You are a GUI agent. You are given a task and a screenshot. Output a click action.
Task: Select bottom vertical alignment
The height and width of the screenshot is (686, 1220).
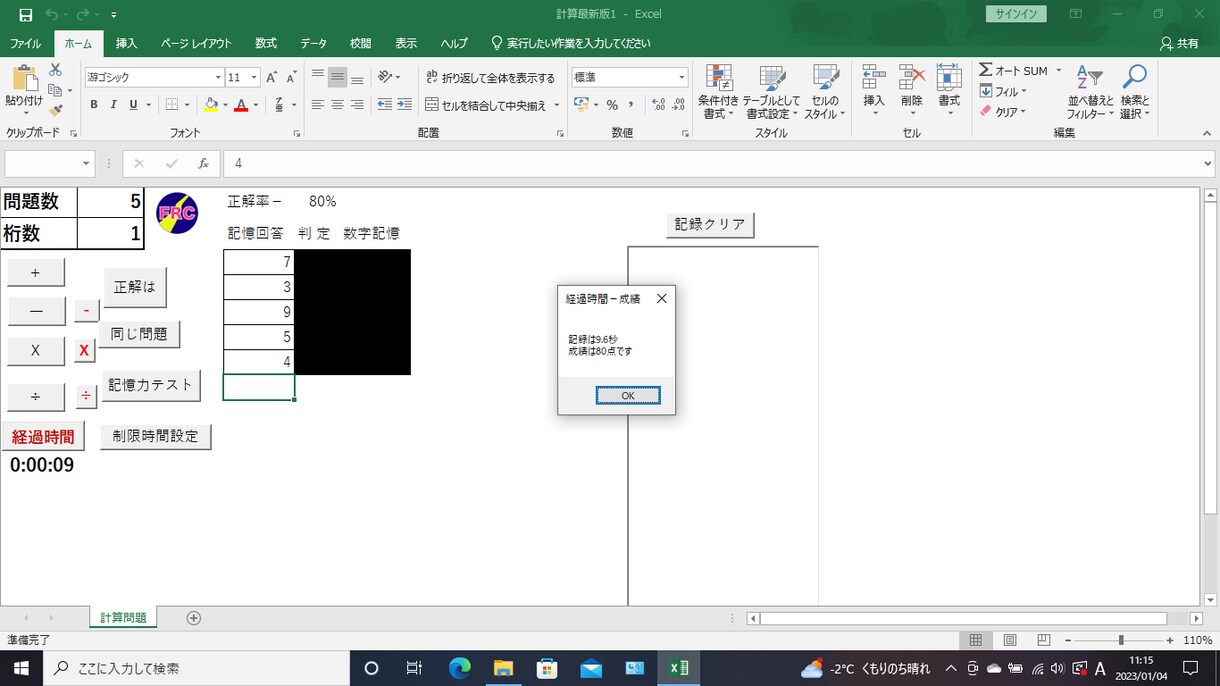tap(357, 77)
